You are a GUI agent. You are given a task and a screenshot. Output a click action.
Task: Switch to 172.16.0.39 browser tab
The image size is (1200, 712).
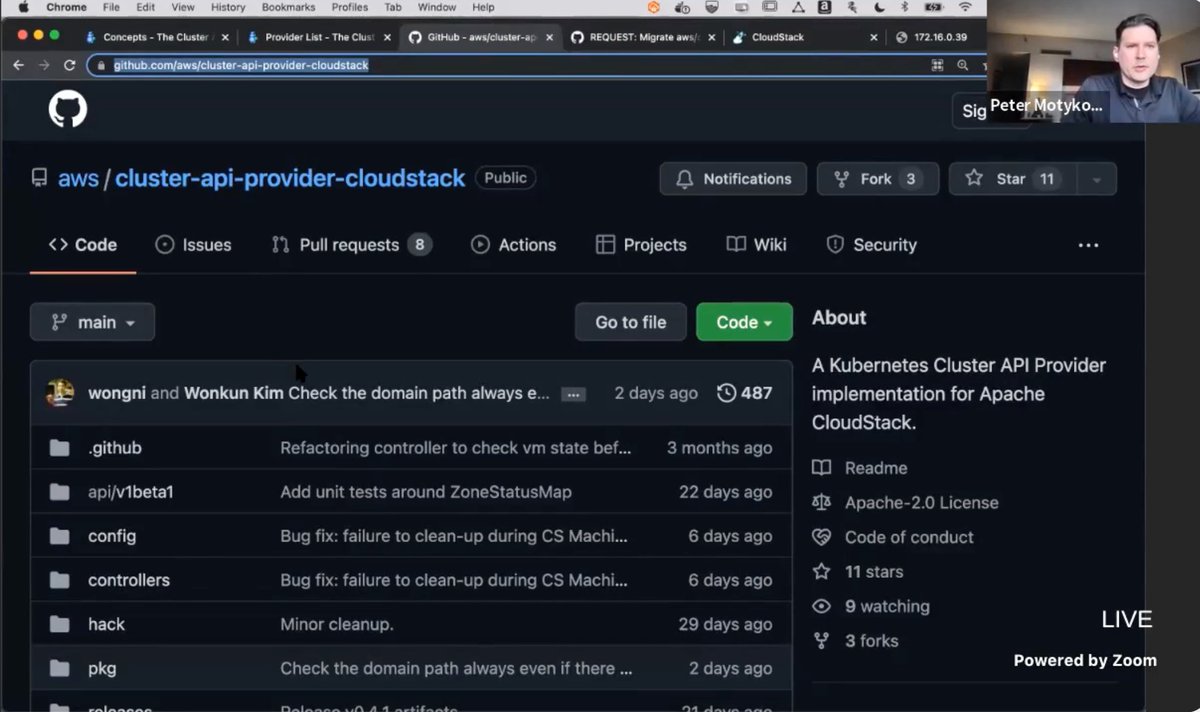(x=938, y=37)
